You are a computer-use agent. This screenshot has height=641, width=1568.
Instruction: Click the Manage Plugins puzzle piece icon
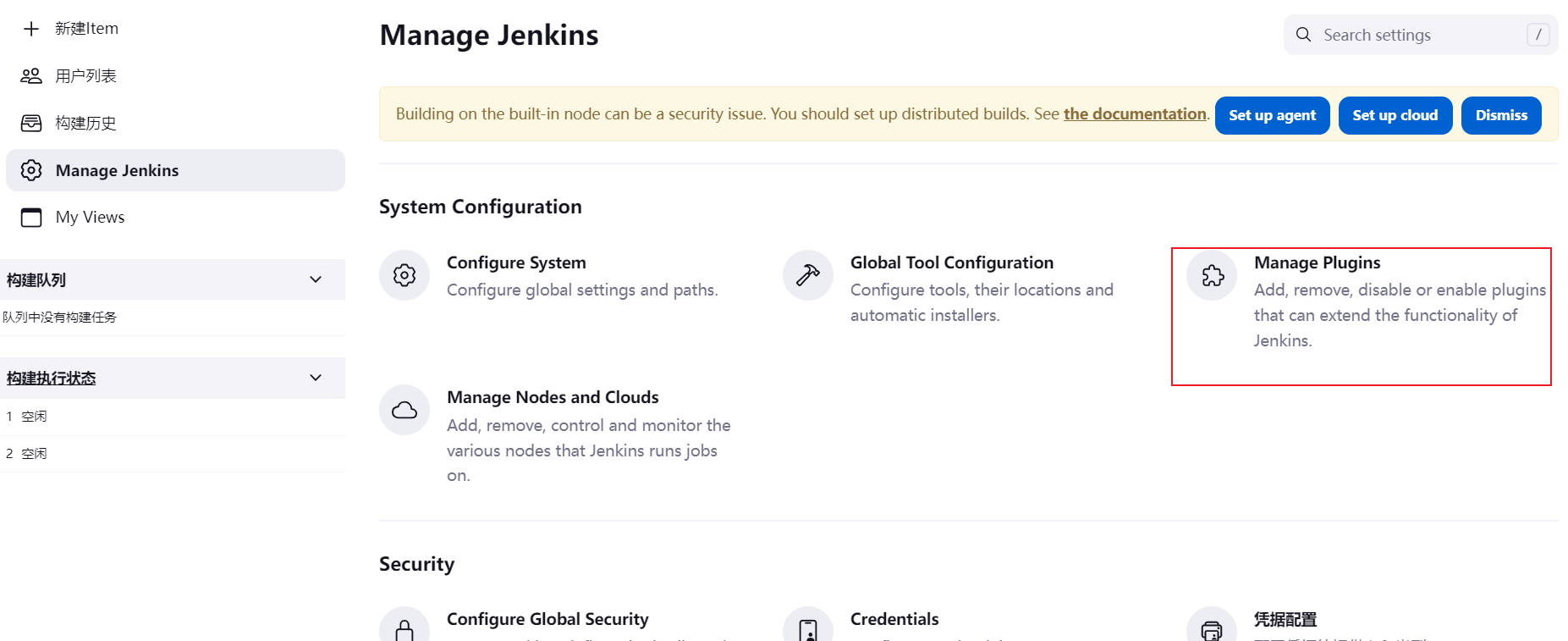(x=1212, y=275)
